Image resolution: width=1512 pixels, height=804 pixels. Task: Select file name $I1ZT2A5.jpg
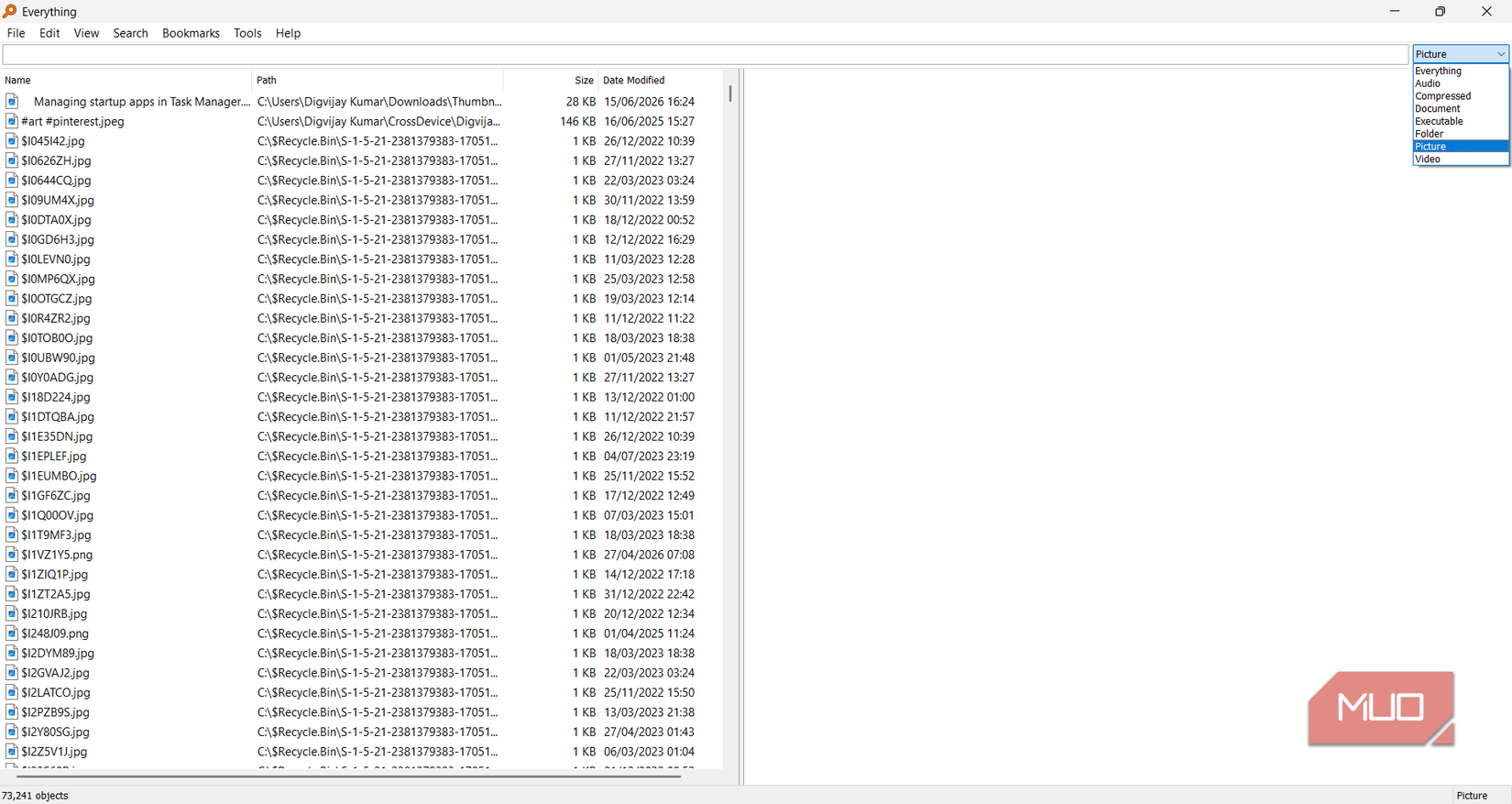56,594
